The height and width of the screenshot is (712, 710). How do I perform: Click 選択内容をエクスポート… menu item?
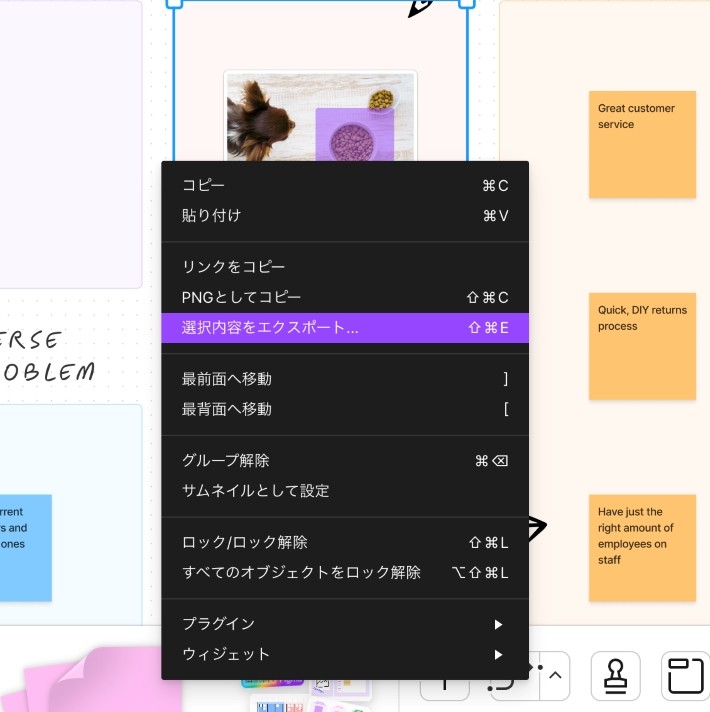pyautogui.click(x=345, y=327)
